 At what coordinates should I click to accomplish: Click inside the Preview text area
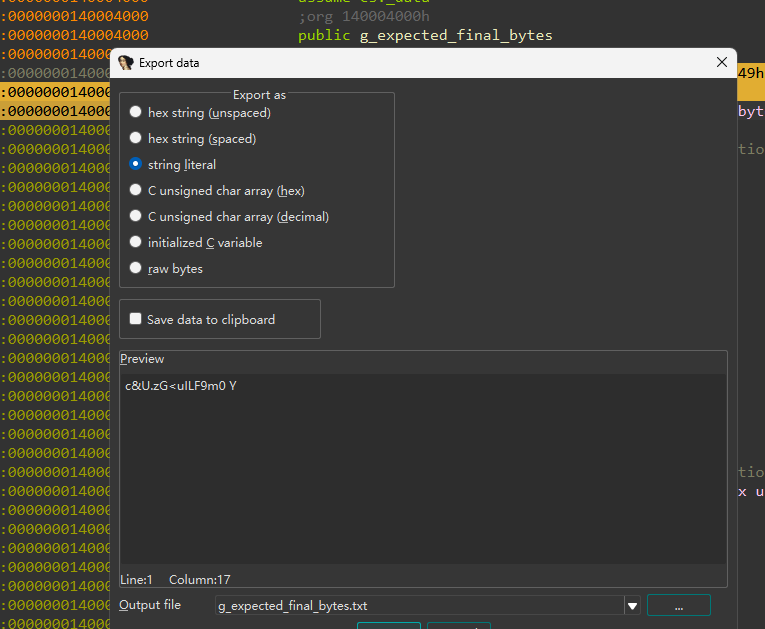tap(423, 468)
